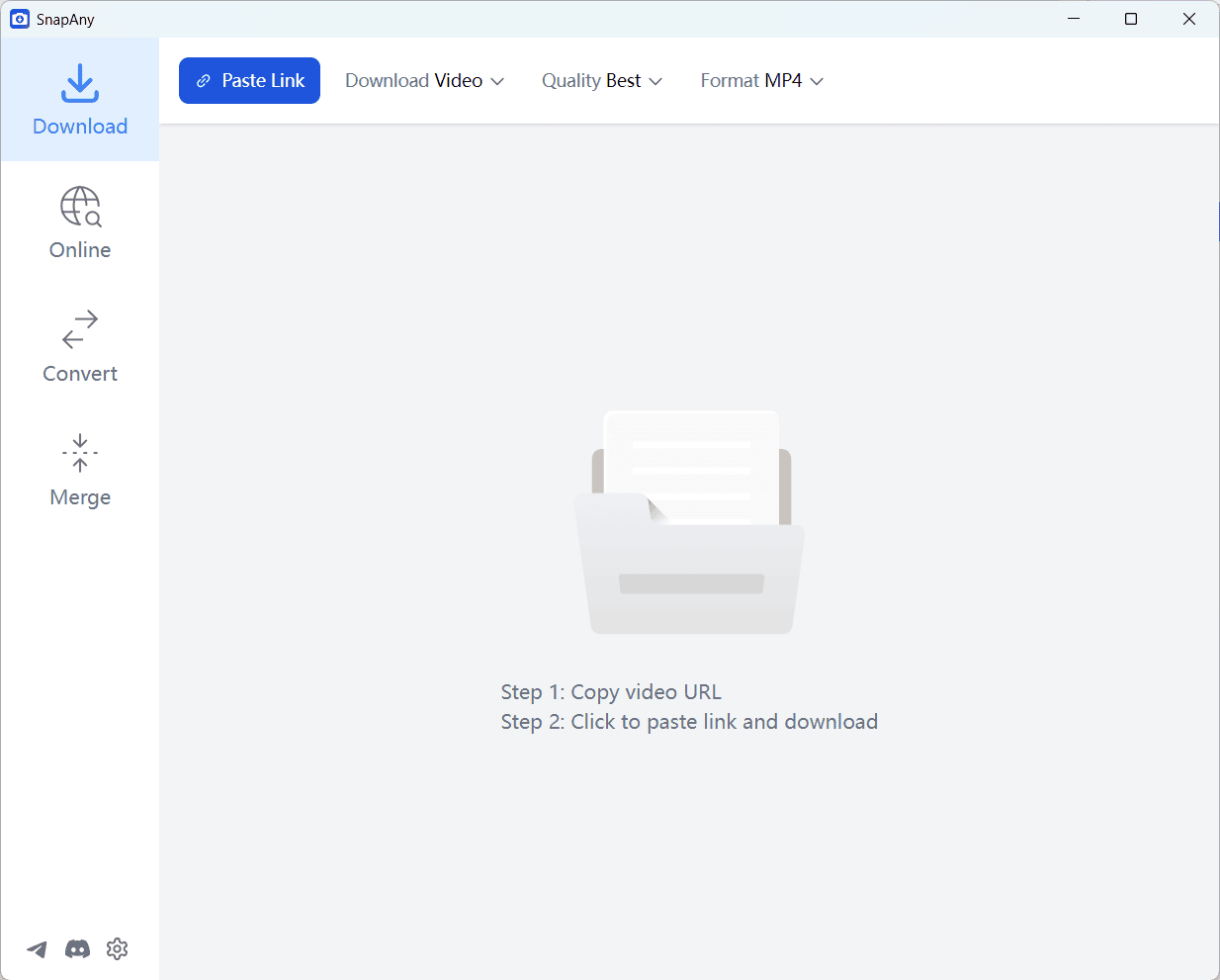Click the Paste Link button
This screenshot has height=980, width=1220.
pos(249,80)
